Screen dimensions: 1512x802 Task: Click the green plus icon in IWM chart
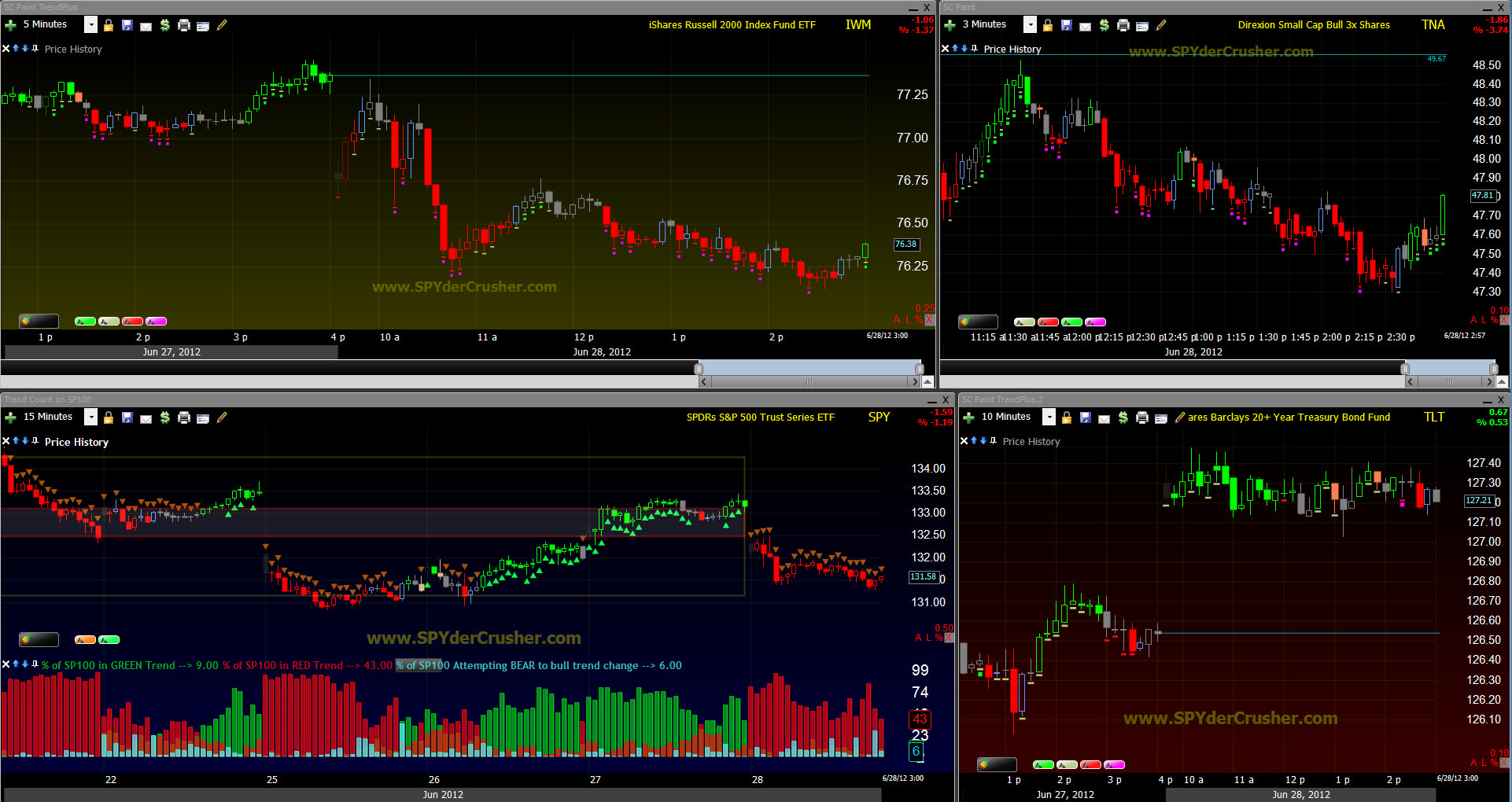11,25
